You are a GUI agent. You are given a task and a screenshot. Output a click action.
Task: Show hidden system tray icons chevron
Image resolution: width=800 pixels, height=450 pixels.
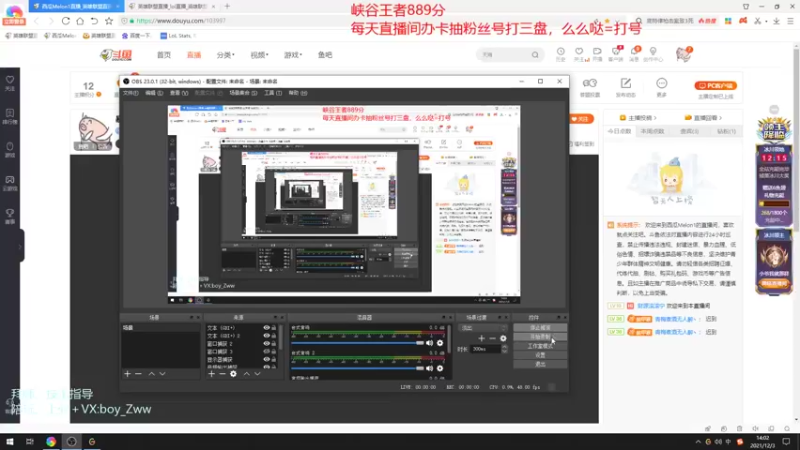[x=698, y=442]
